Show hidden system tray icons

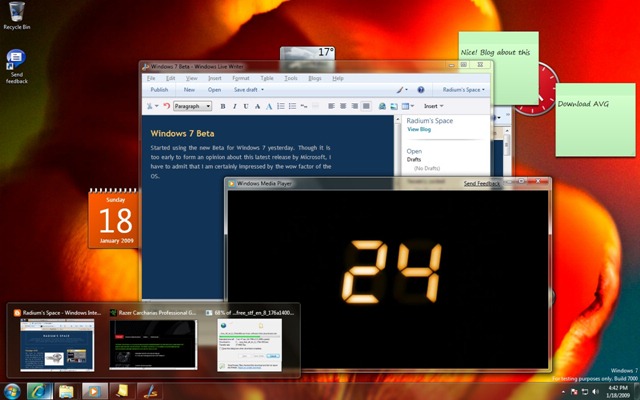click(x=564, y=392)
